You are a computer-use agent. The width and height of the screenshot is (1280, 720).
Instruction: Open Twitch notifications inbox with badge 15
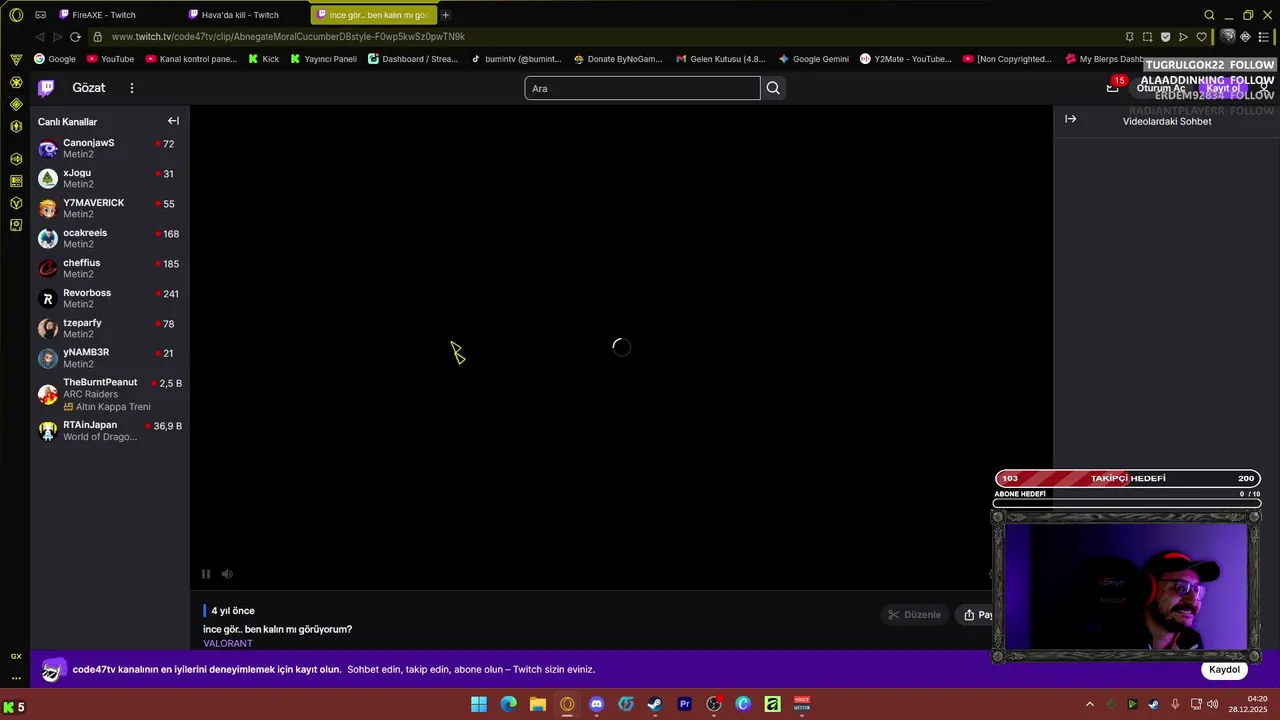(x=1112, y=88)
